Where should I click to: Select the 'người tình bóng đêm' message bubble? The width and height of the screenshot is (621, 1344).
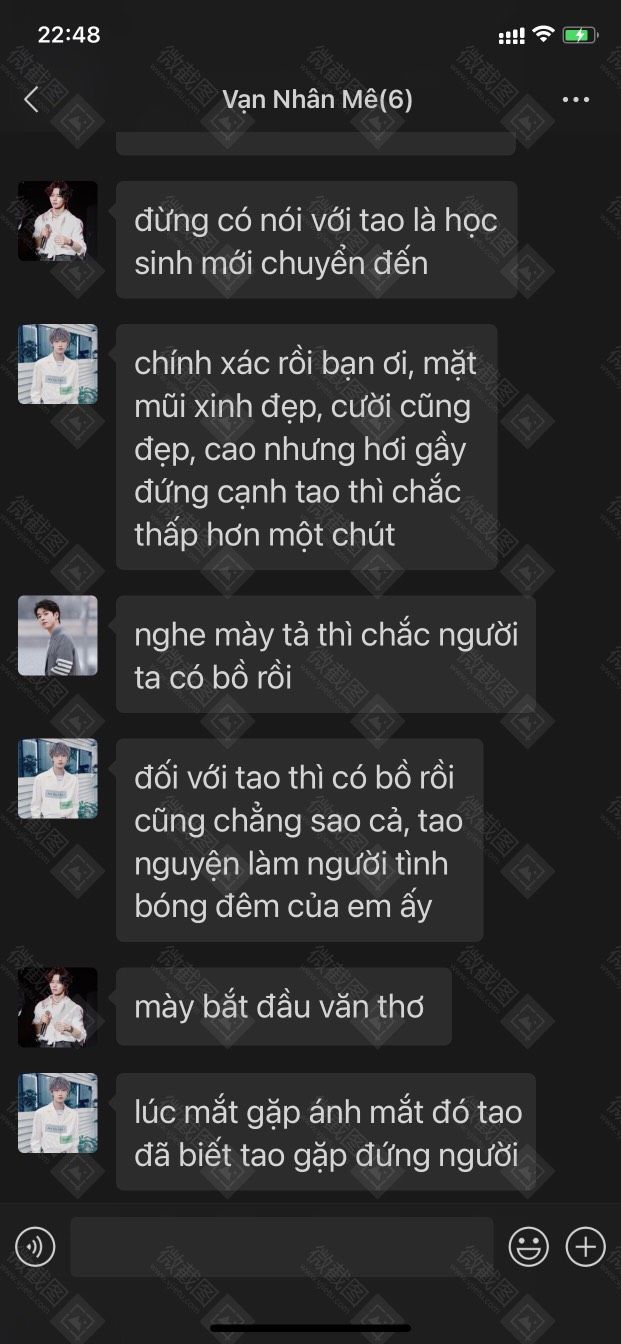click(299, 840)
